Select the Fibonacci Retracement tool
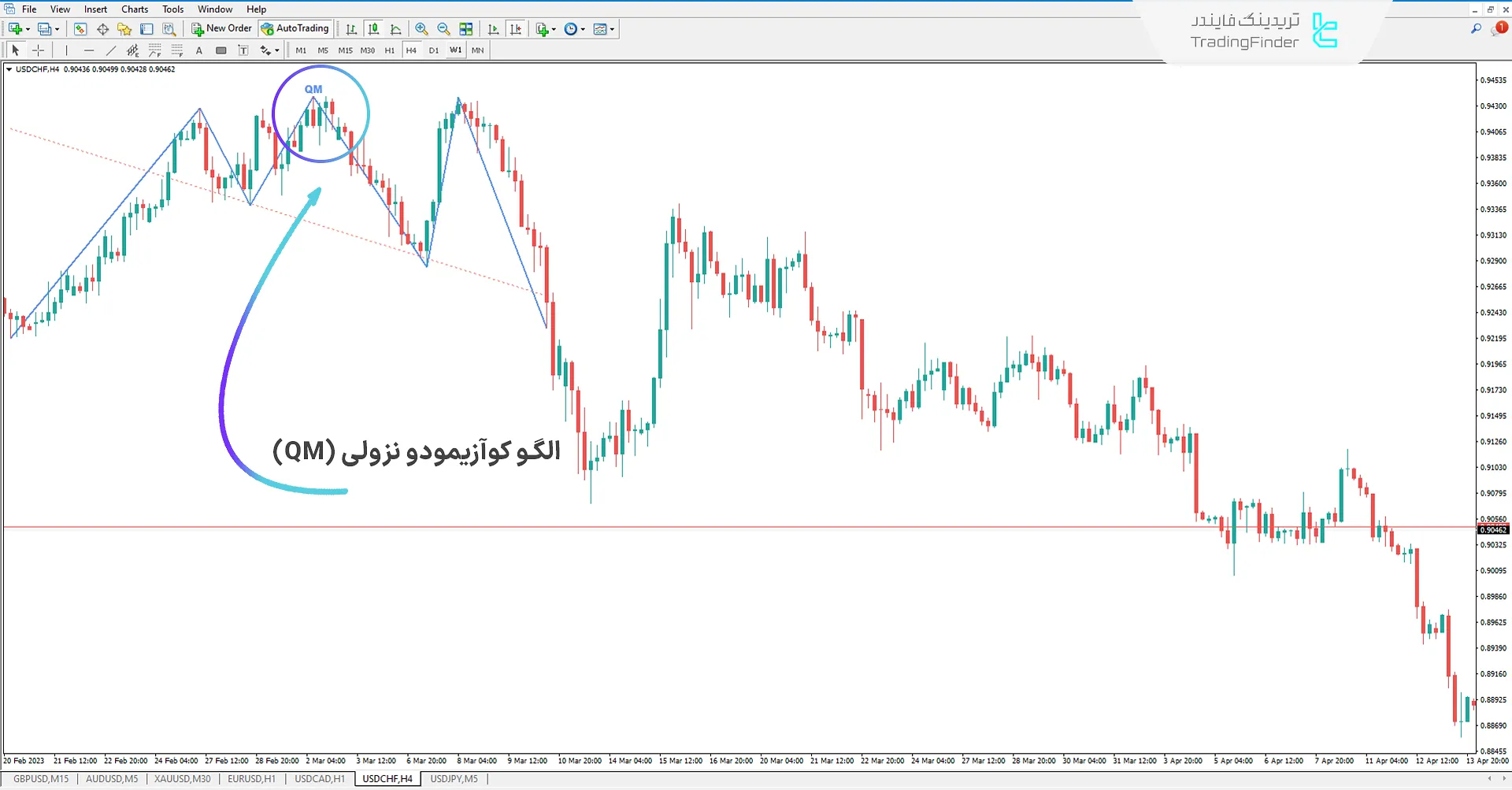Viewport: 1512px width, 790px height. (x=155, y=50)
